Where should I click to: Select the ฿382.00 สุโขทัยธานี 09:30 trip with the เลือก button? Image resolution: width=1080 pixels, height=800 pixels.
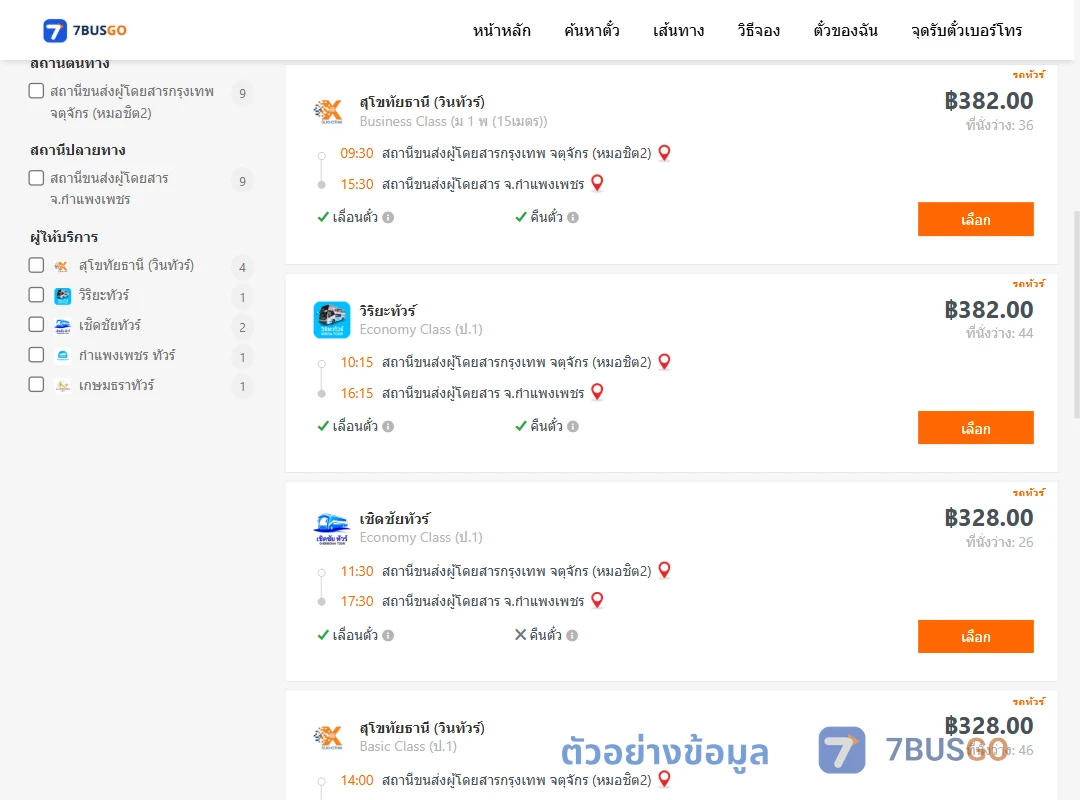coord(975,219)
